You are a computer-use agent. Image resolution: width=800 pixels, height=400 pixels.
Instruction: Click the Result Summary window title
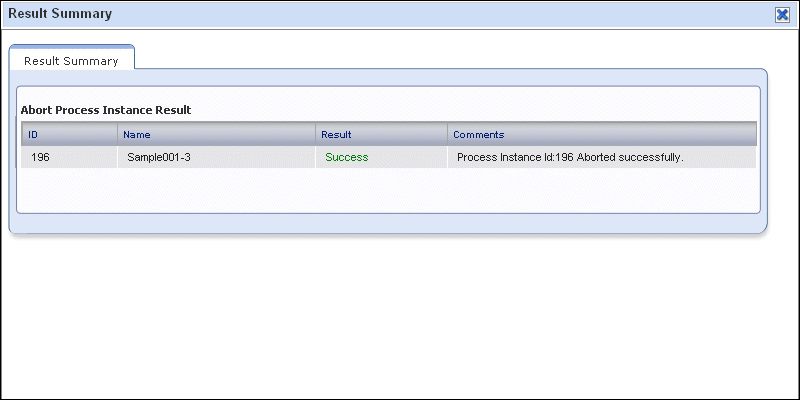60,14
